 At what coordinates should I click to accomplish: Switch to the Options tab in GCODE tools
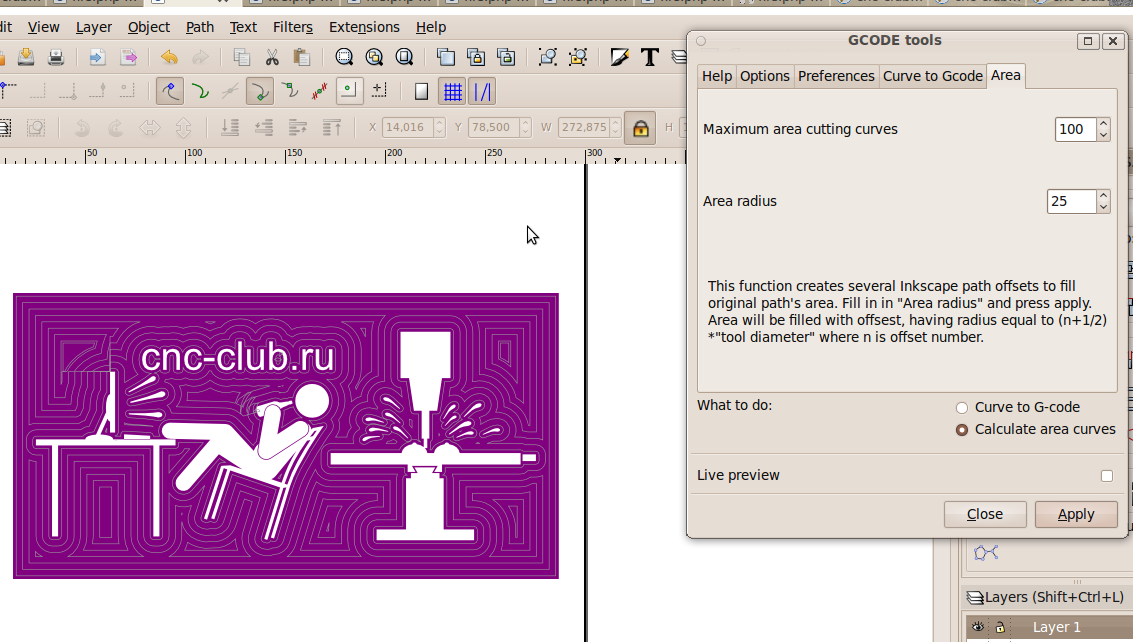(764, 76)
